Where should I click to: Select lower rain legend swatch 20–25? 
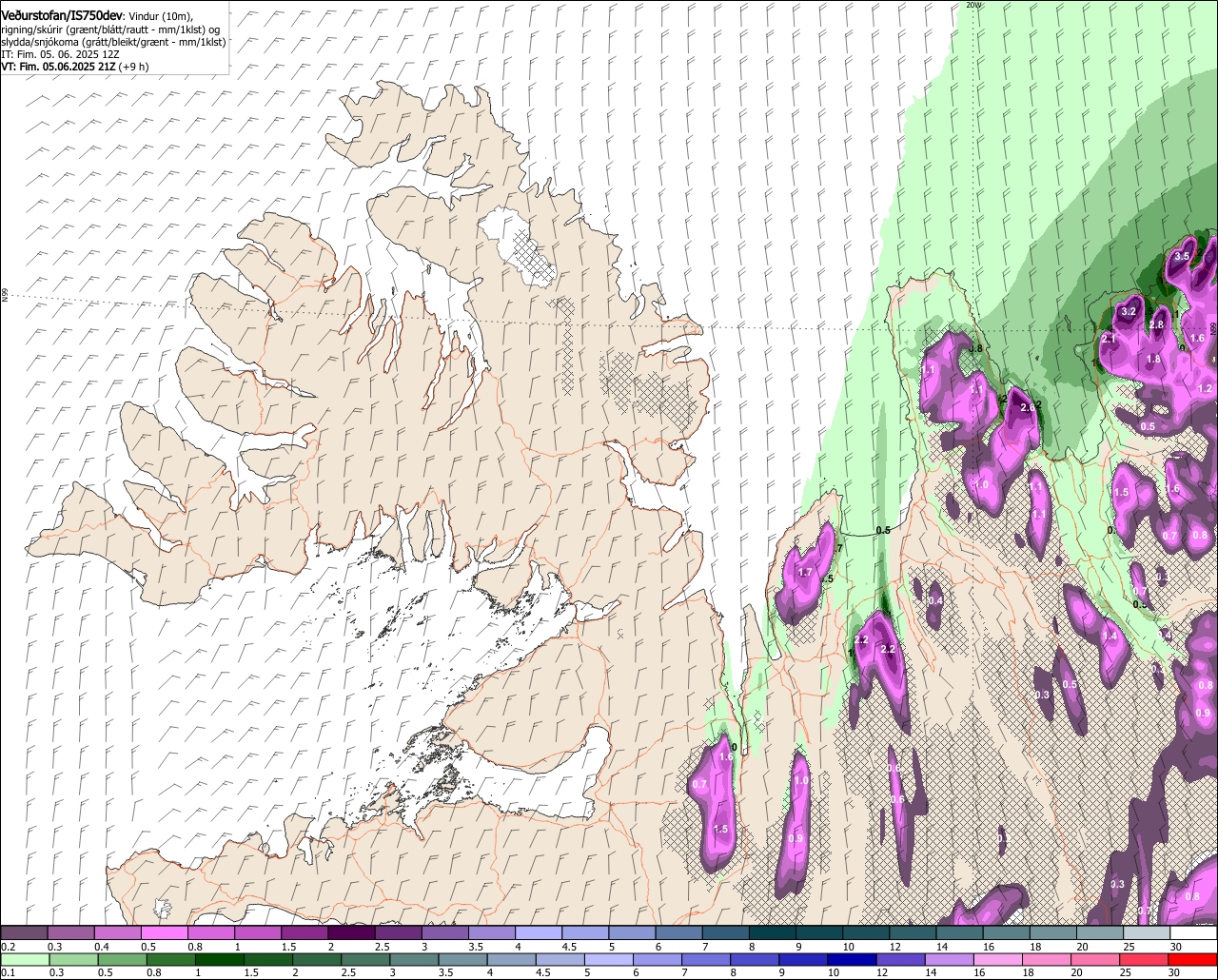click(x=1098, y=960)
